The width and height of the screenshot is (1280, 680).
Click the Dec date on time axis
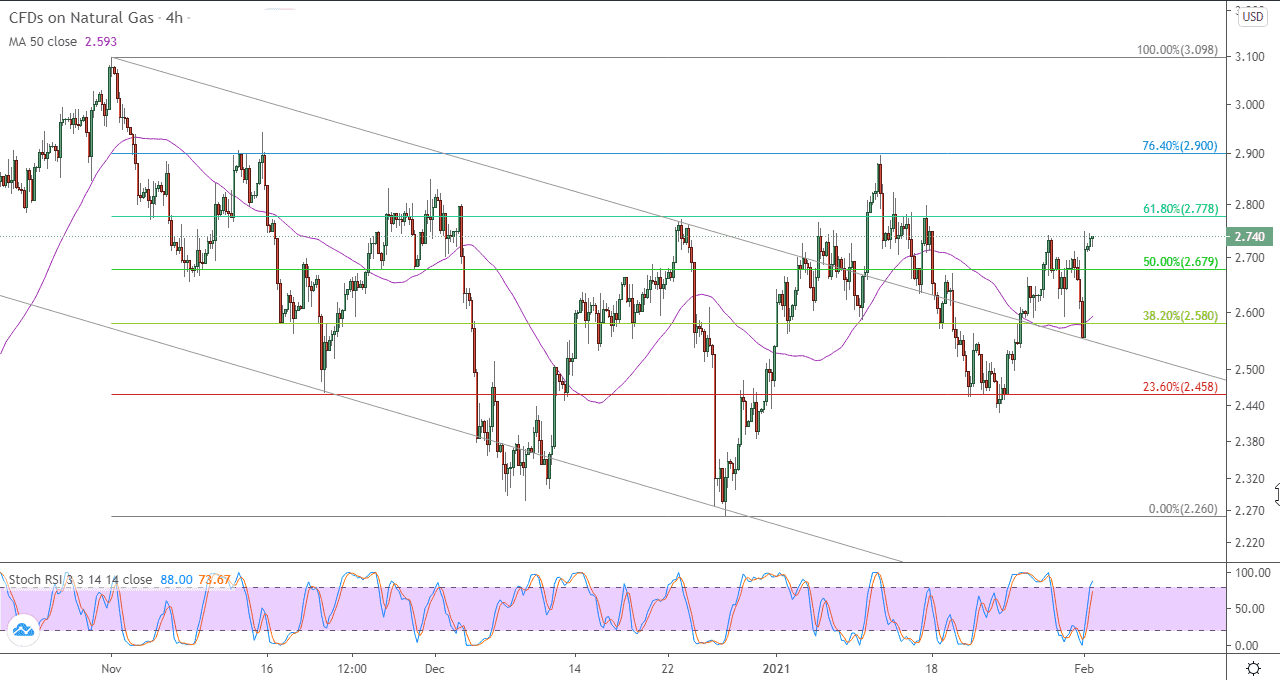(434, 667)
